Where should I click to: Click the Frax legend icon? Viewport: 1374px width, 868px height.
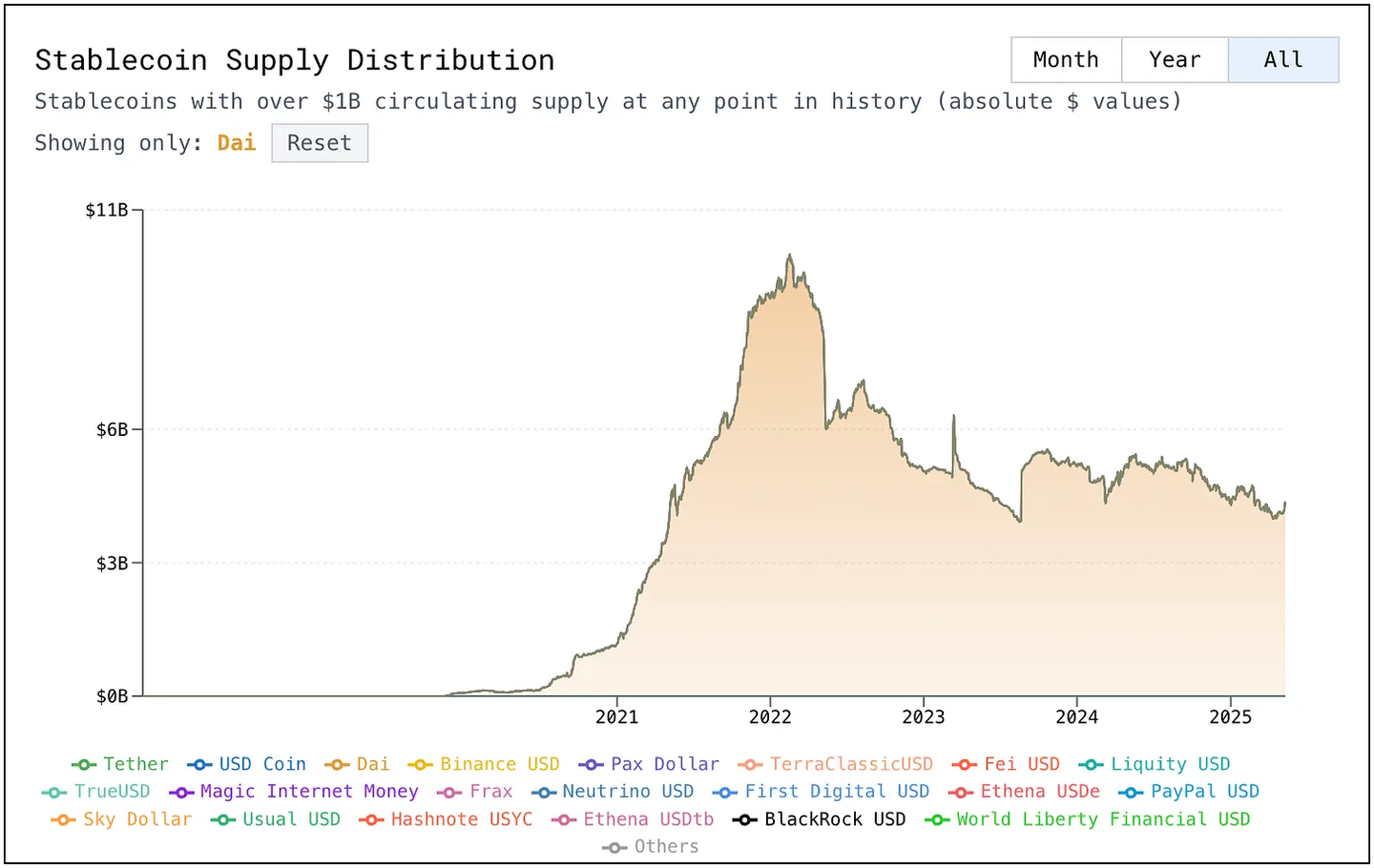point(449,793)
